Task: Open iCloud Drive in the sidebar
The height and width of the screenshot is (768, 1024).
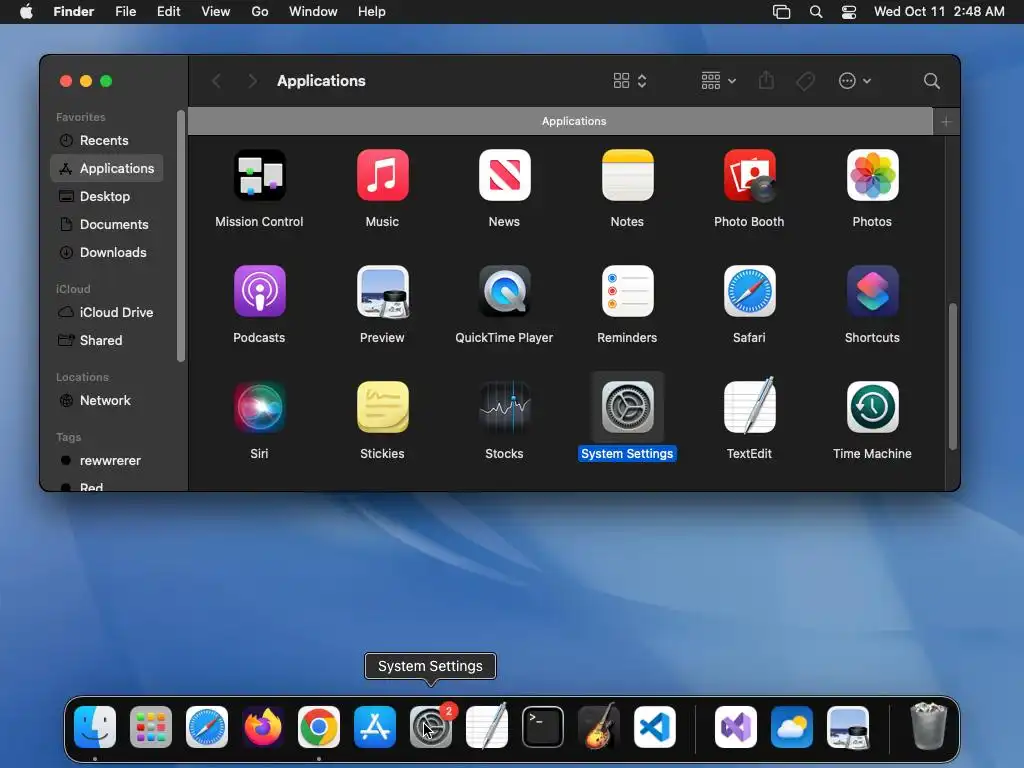Action: (106, 312)
